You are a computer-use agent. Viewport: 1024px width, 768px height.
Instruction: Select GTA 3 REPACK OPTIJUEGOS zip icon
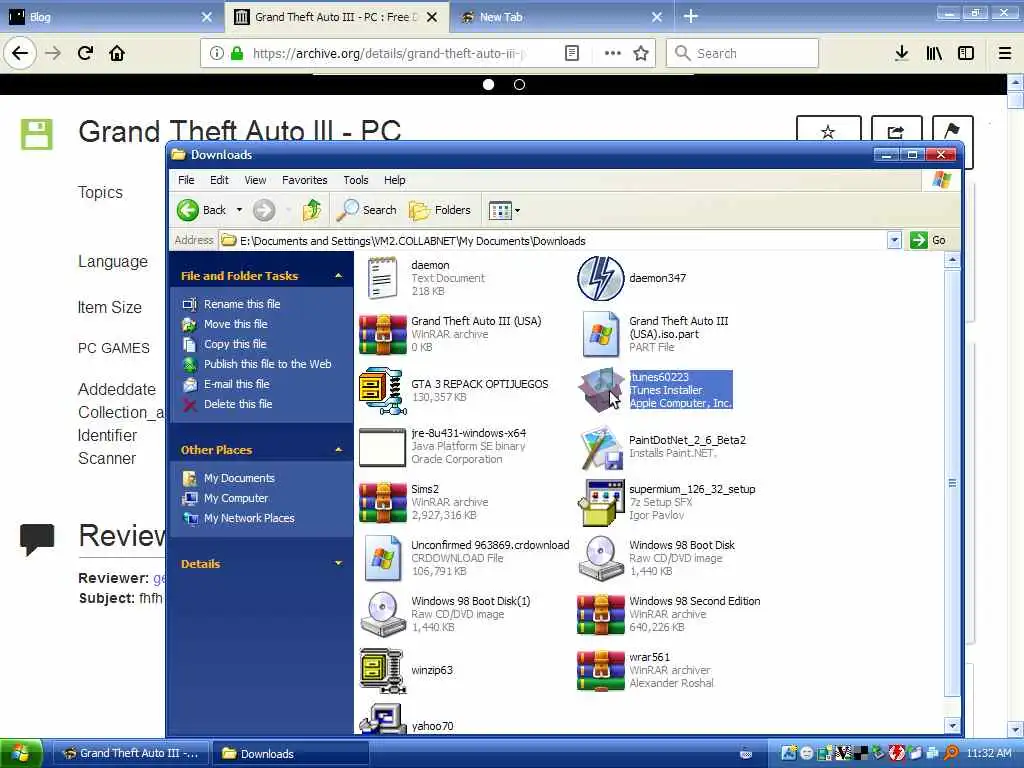tap(383, 391)
